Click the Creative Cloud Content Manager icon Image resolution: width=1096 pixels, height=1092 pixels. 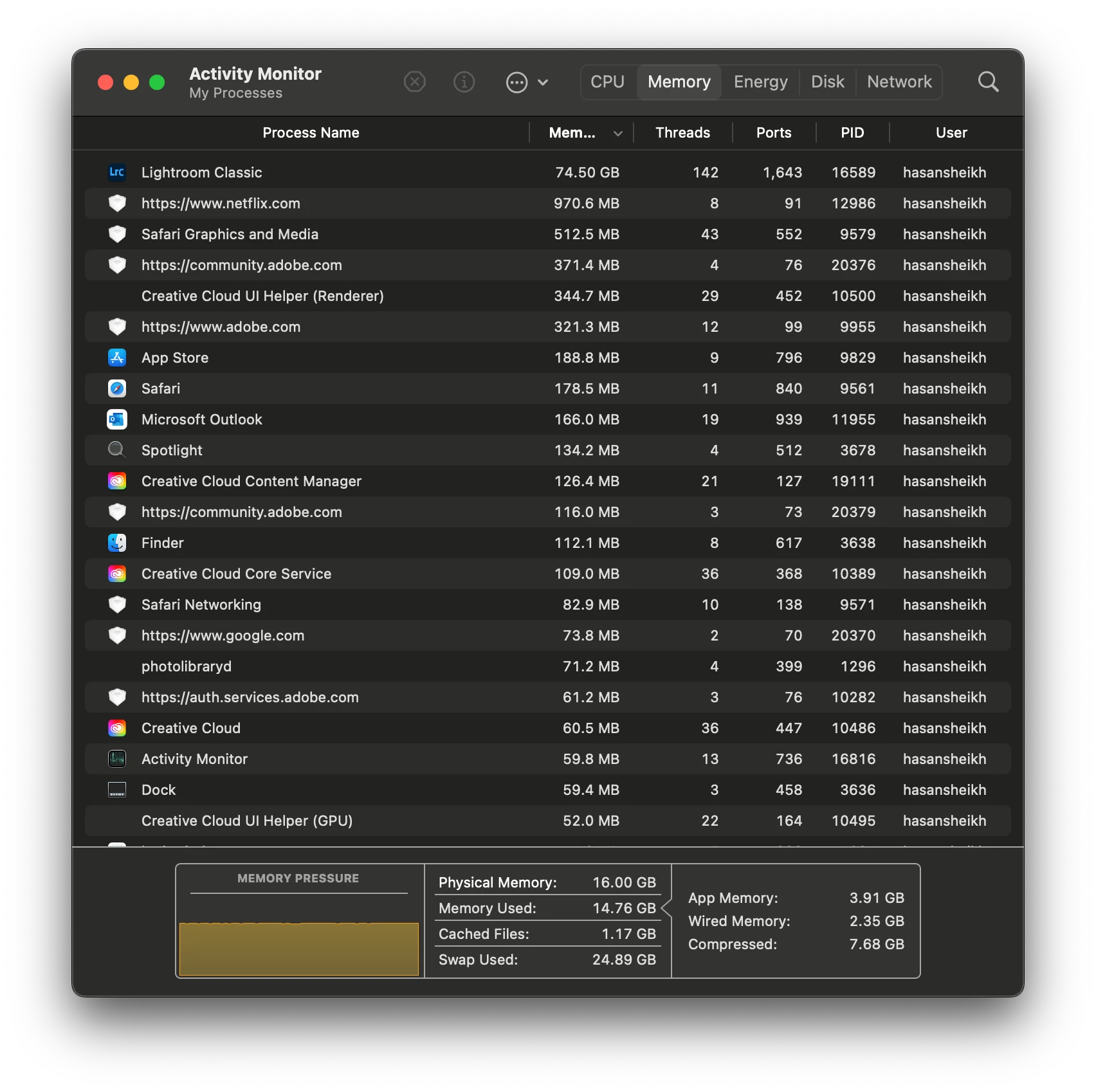click(117, 481)
